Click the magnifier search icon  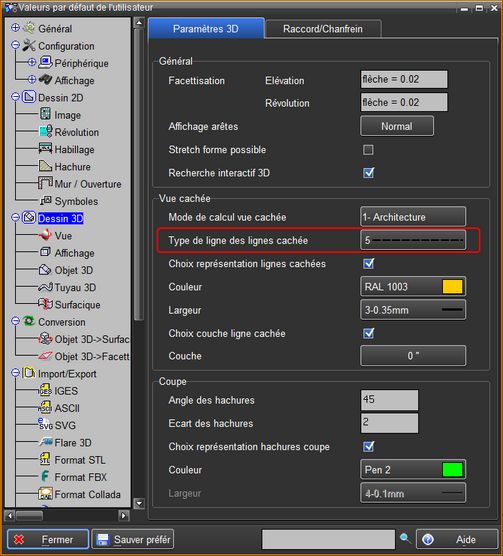point(405,539)
